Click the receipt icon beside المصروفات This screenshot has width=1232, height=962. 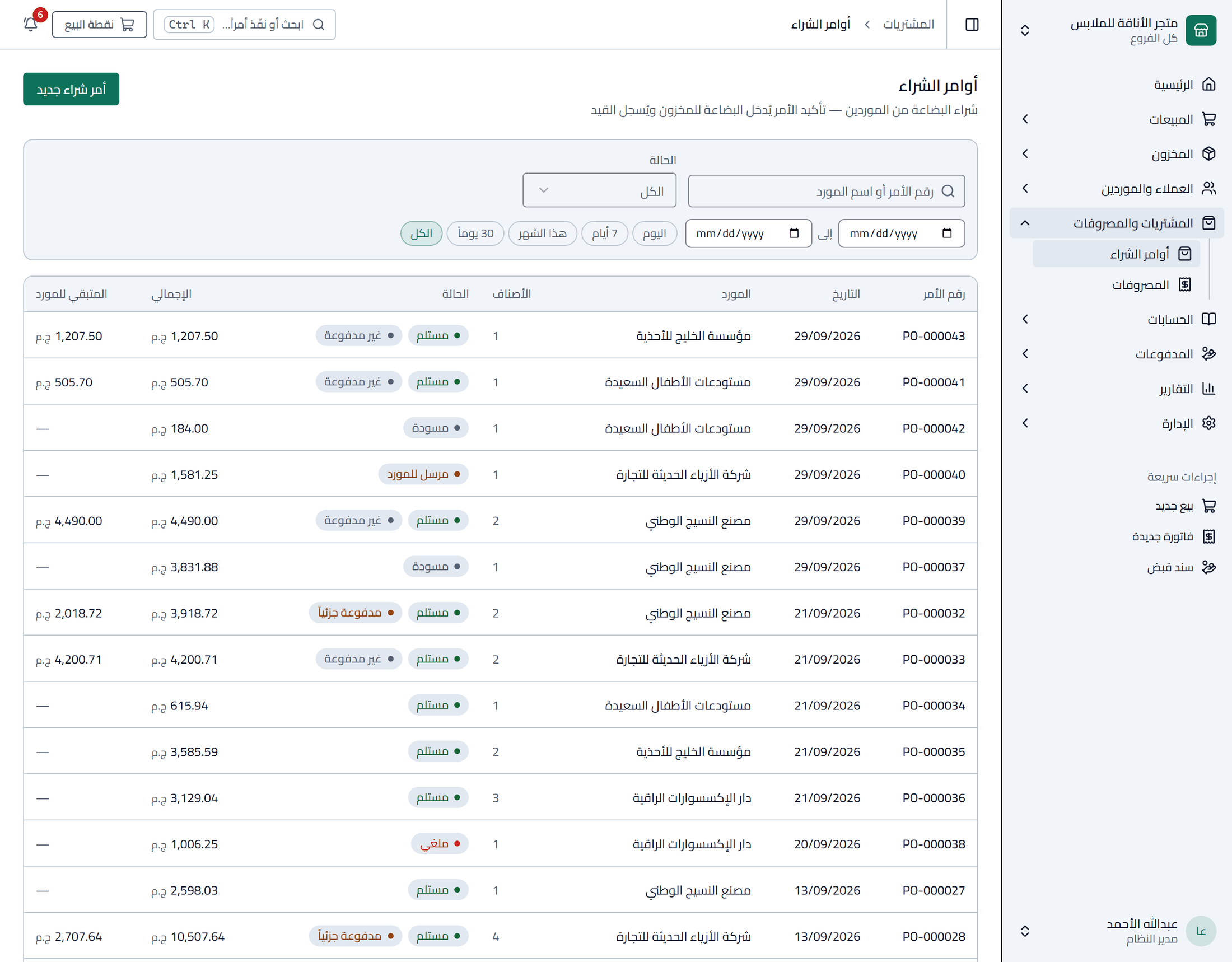(1184, 285)
